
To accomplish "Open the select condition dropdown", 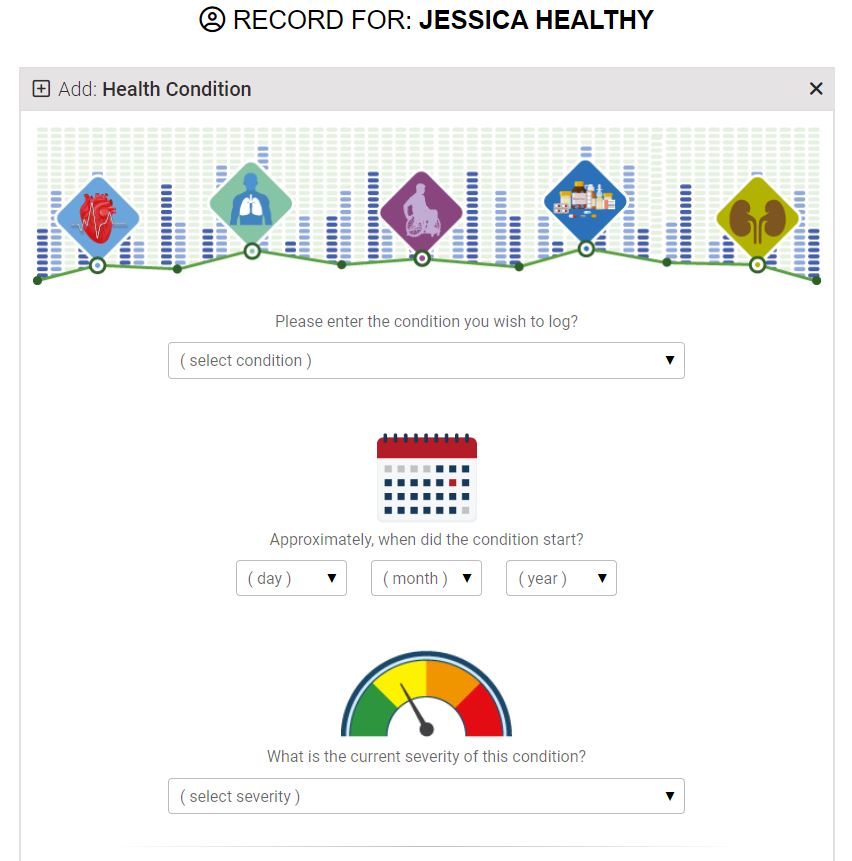I will coord(427,360).
